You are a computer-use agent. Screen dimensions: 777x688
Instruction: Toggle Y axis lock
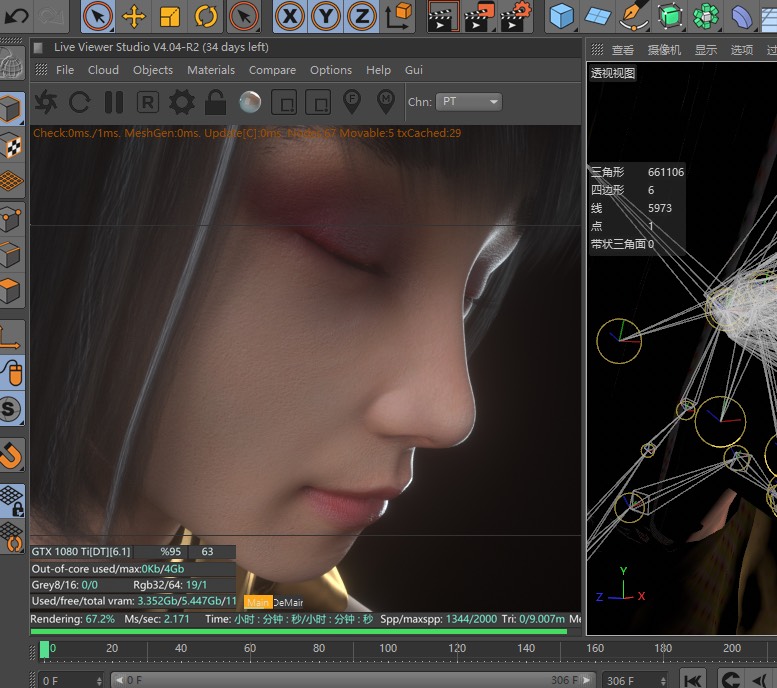[326, 16]
